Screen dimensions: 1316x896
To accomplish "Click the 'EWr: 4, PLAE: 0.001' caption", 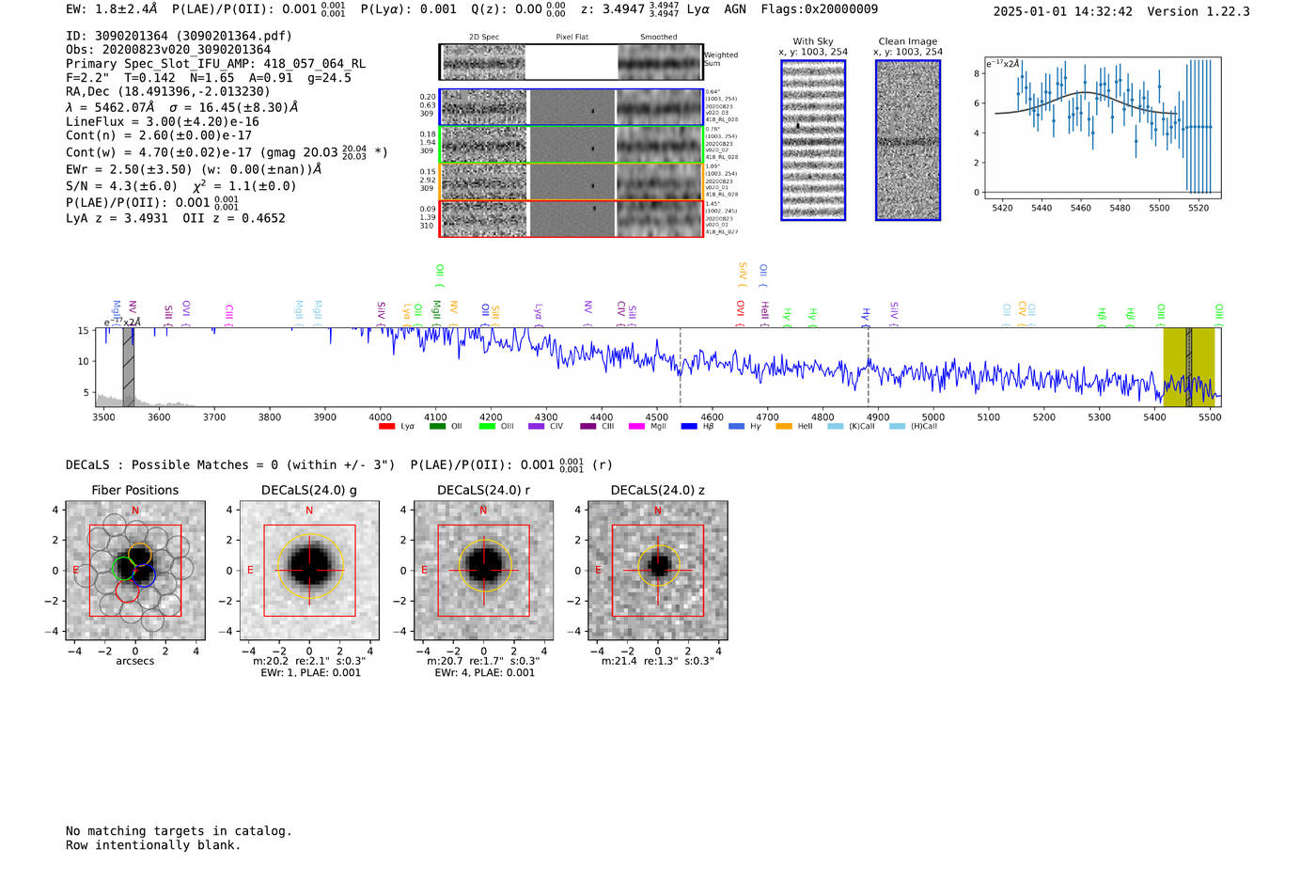I will [484, 672].
